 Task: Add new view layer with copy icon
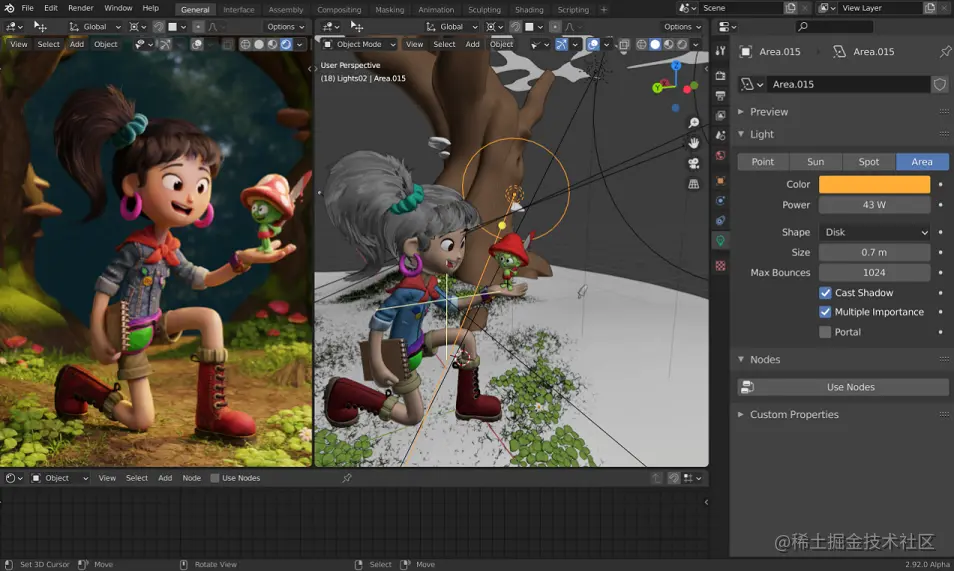tap(930, 8)
